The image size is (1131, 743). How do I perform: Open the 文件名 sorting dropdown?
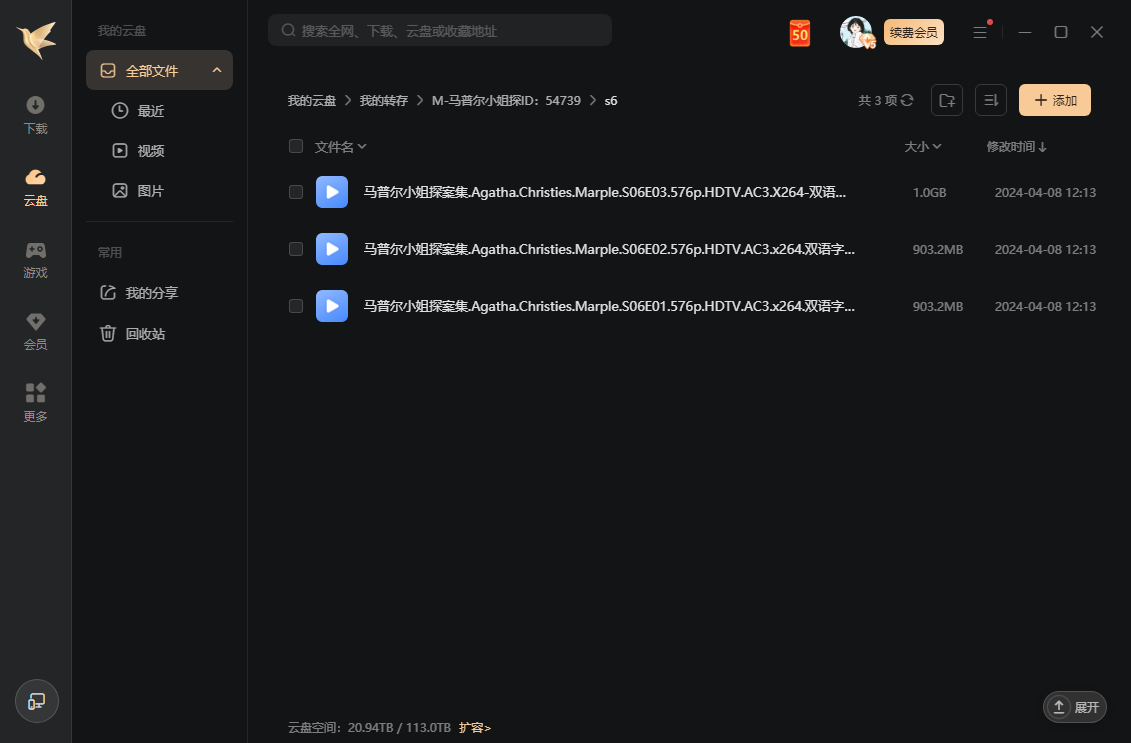(338, 146)
